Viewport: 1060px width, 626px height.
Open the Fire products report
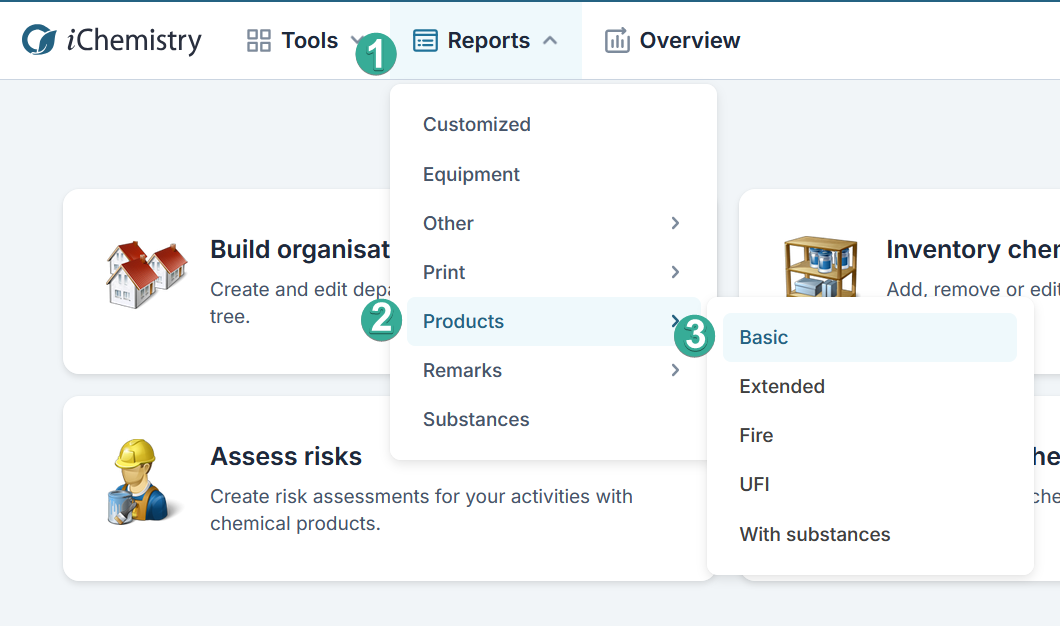[x=756, y=436]
